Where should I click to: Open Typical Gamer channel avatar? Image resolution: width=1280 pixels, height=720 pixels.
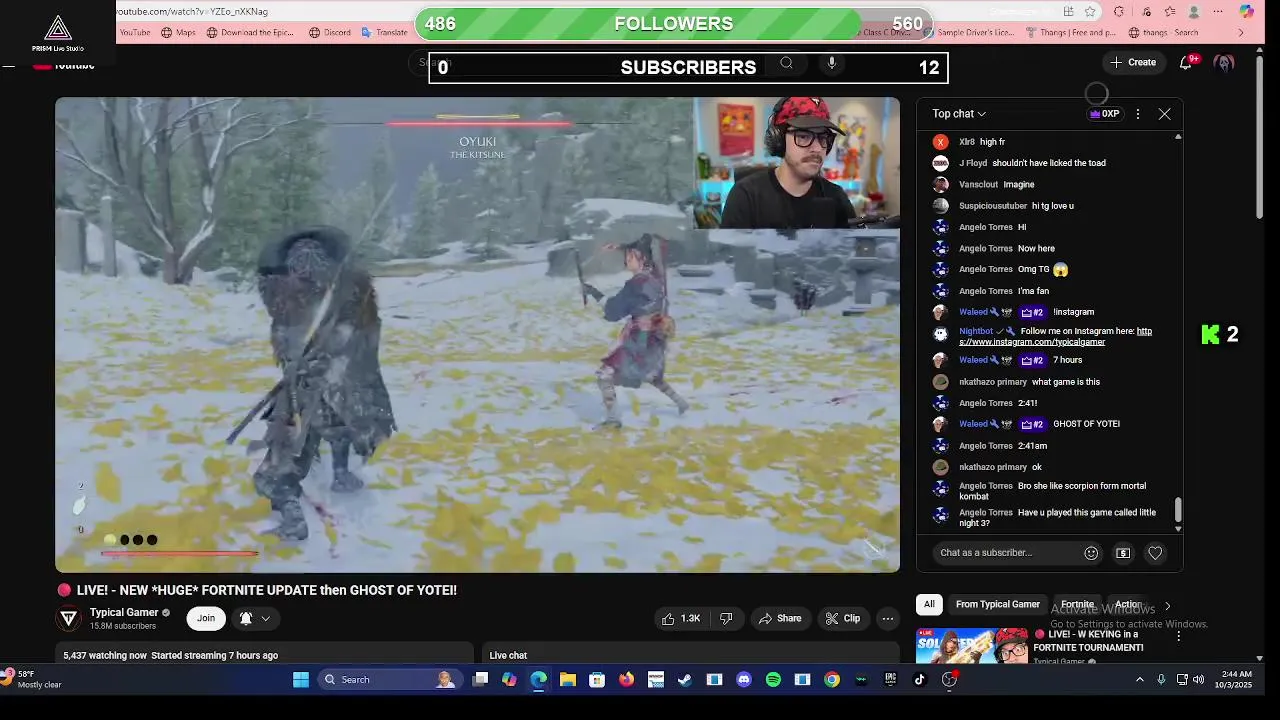(69, 618)
